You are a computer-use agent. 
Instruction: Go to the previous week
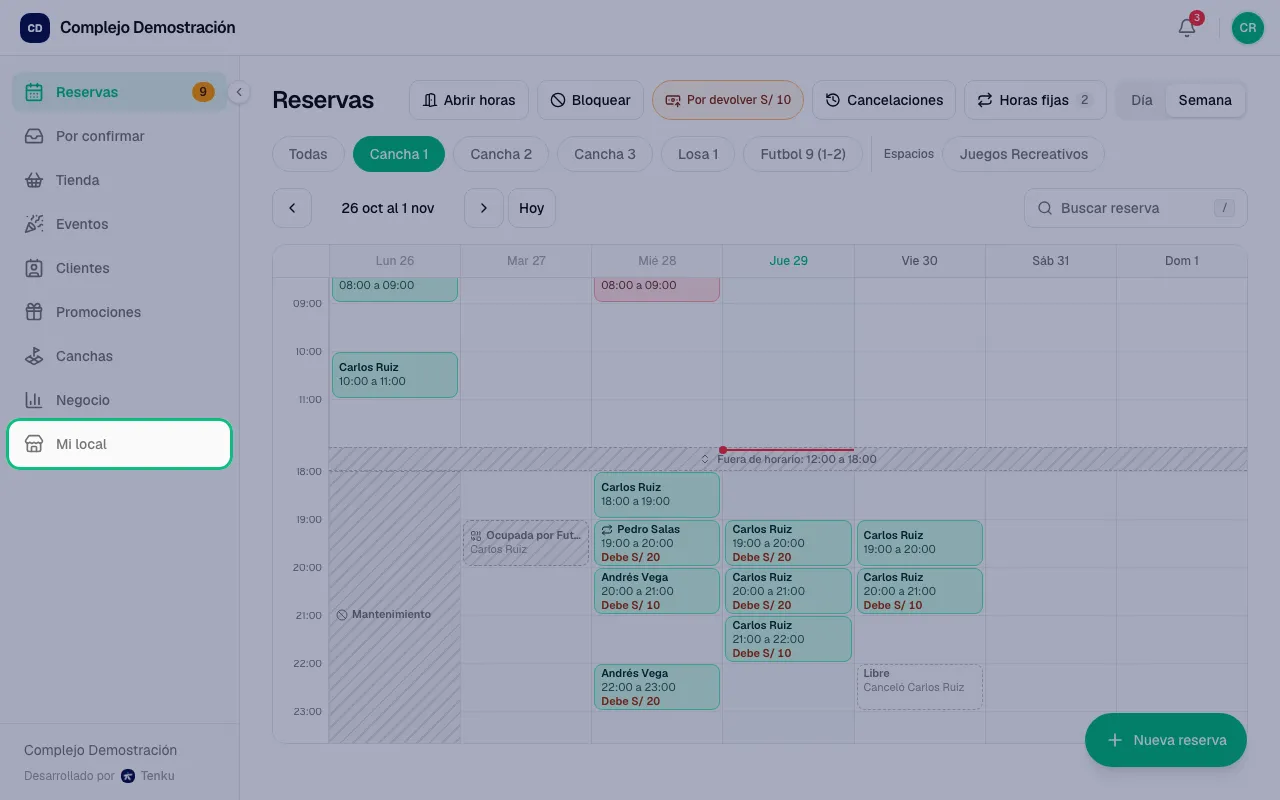[292, 208]
